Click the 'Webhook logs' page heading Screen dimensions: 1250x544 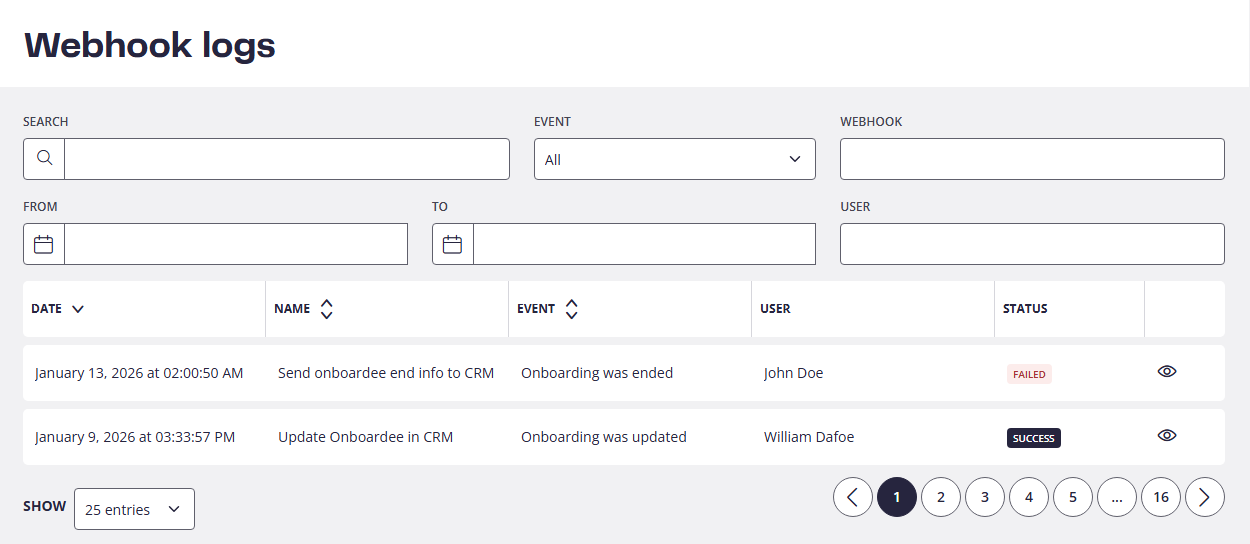(x=150, y=45)
